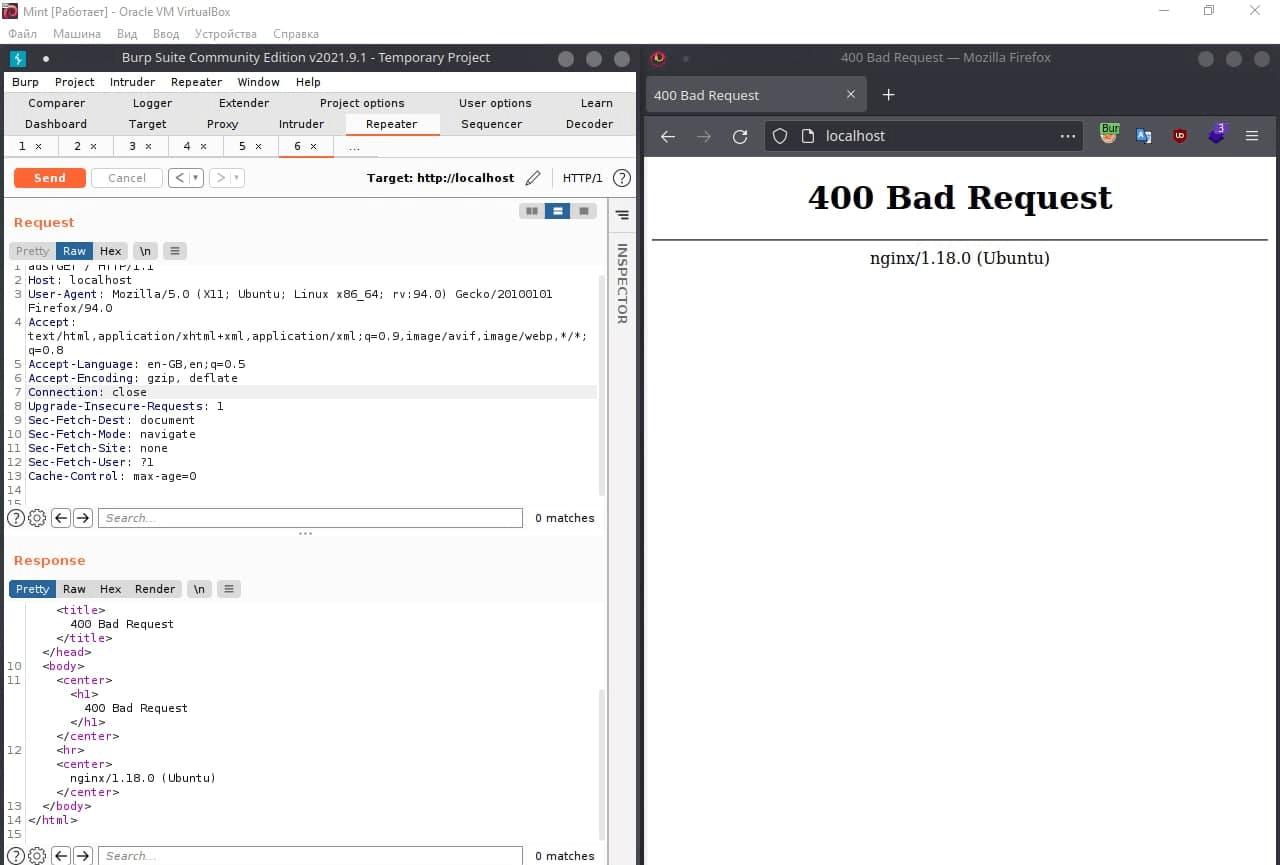Toggle \n non-printable characters in Request
Viewport: 1280px width, 865px height.
146,251
